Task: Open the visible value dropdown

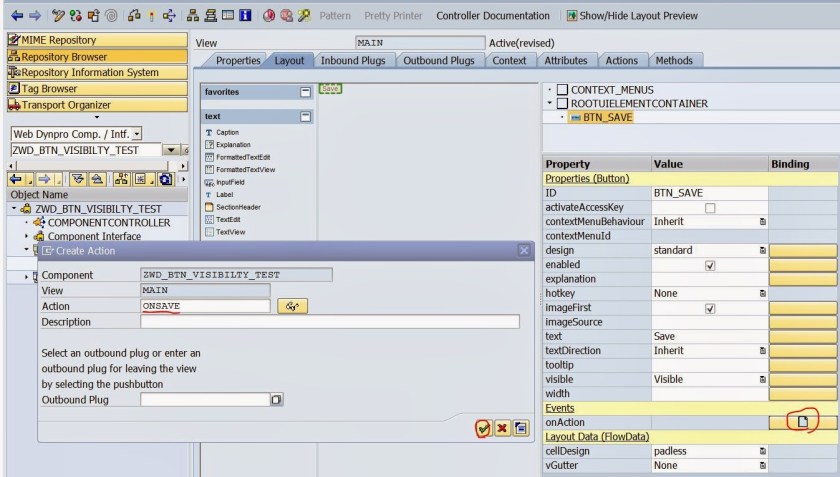Action: (x=763, y=379)
